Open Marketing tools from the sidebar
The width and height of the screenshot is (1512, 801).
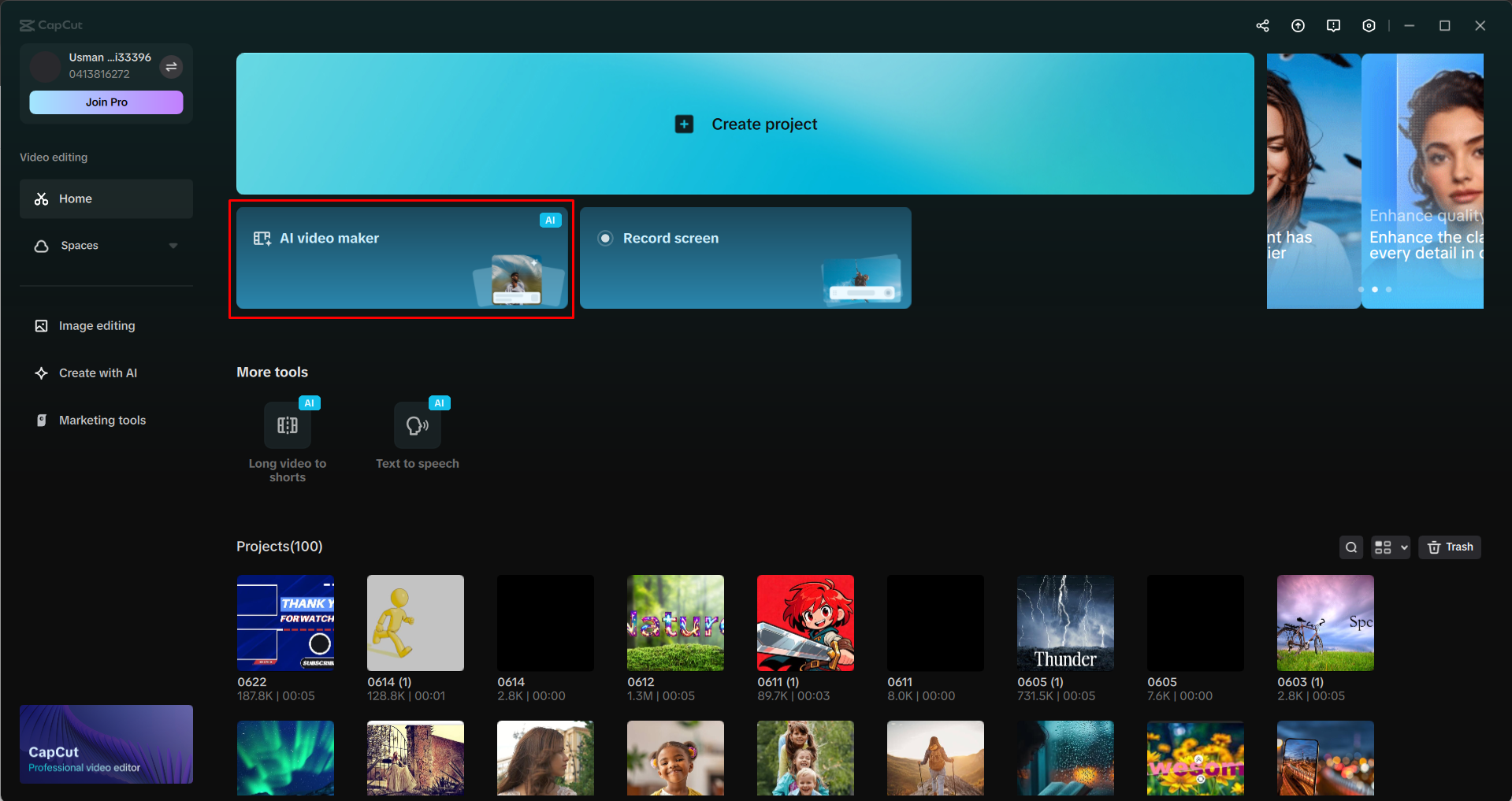tap(102, 420)
